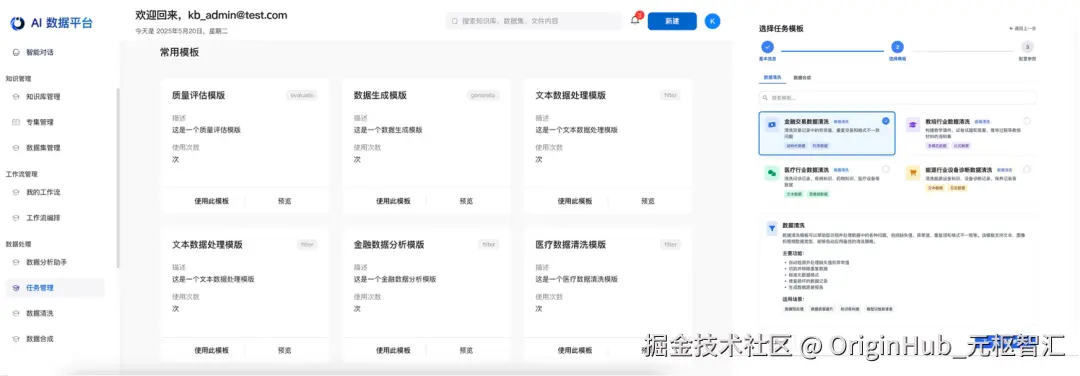This screenshot has width=1080, height=376.
Task: Click the magnifier icon in the top search bar
Action: 455,21
